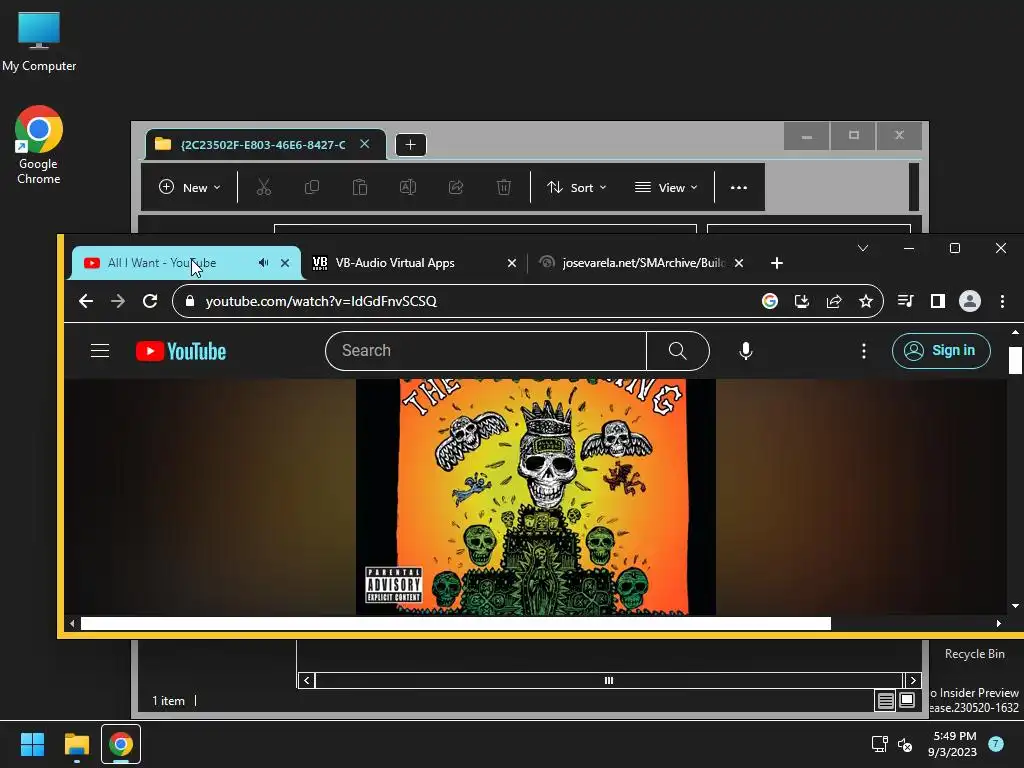
Task: Click Copy icon in File Explorer
Action: pos(312,187)
